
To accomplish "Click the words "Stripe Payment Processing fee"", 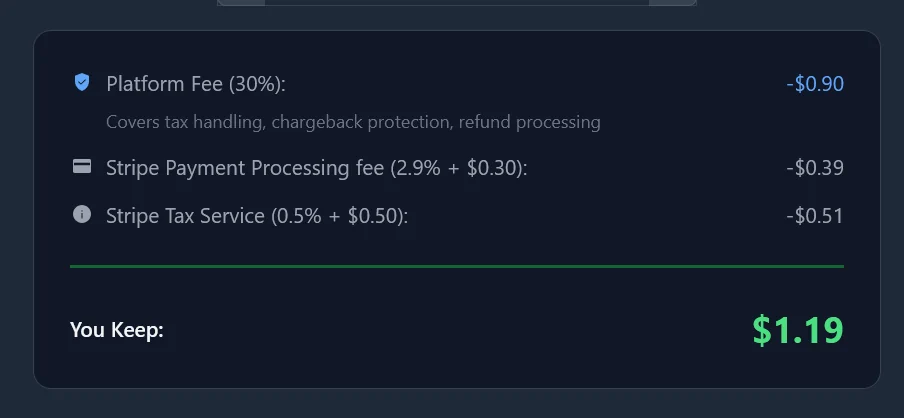I will point(245,168).
